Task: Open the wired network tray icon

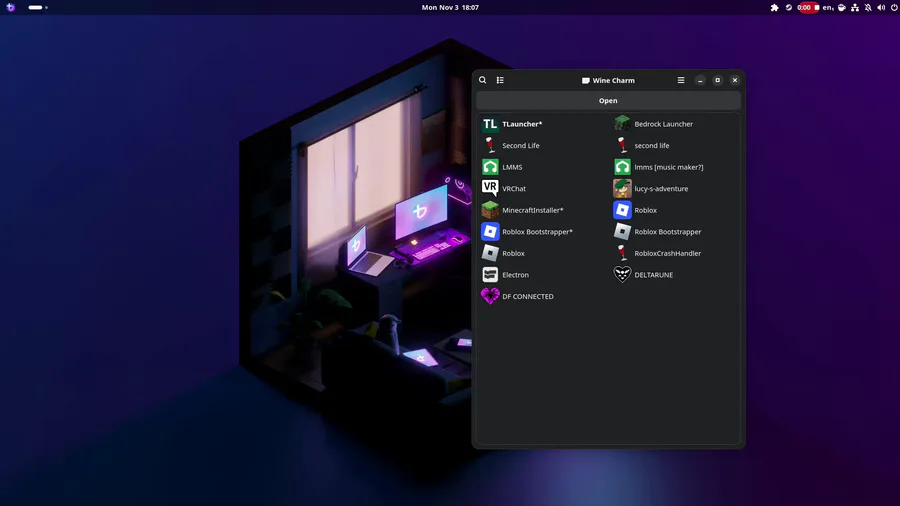Action: coord(855,7)
